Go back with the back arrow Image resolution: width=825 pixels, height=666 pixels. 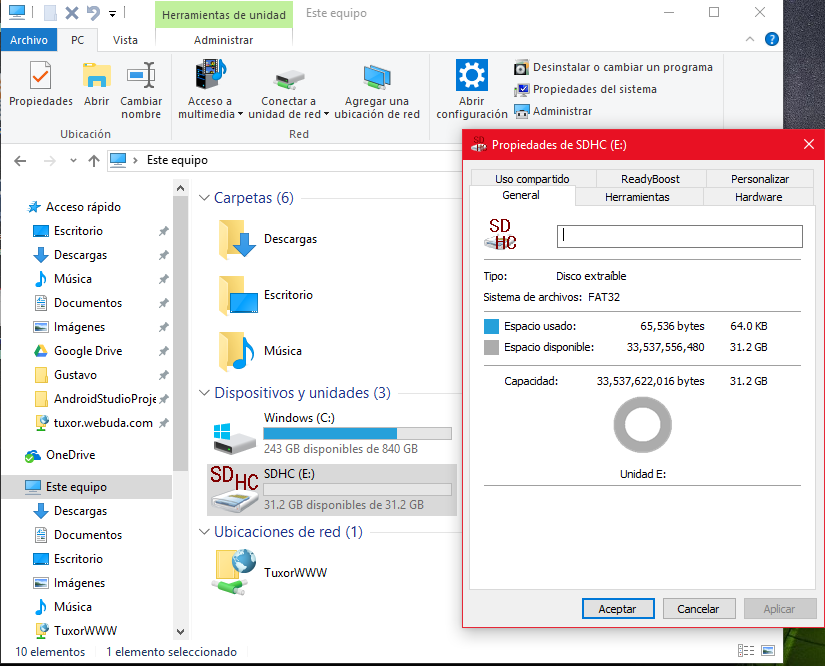[20, 160]
